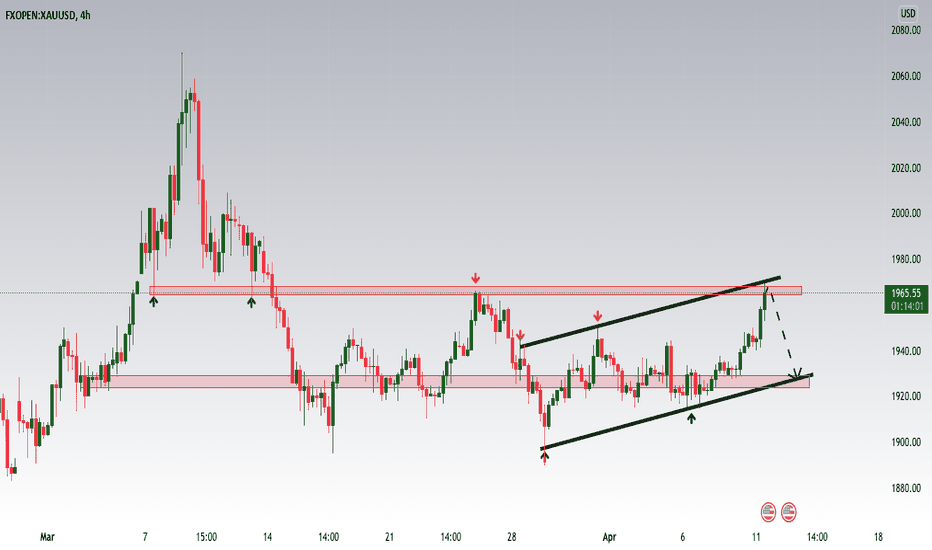Click the 14 date label on time axis
Screen dimensions: 932x550
point(267,537)
